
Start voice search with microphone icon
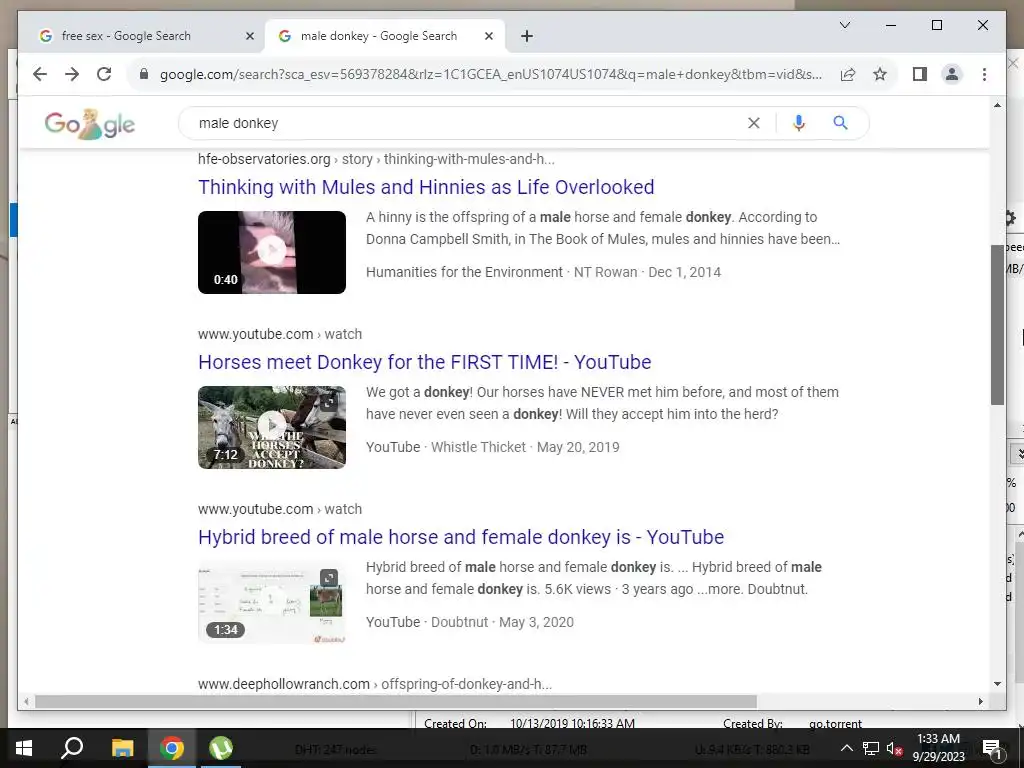click(x=799, y=123)
